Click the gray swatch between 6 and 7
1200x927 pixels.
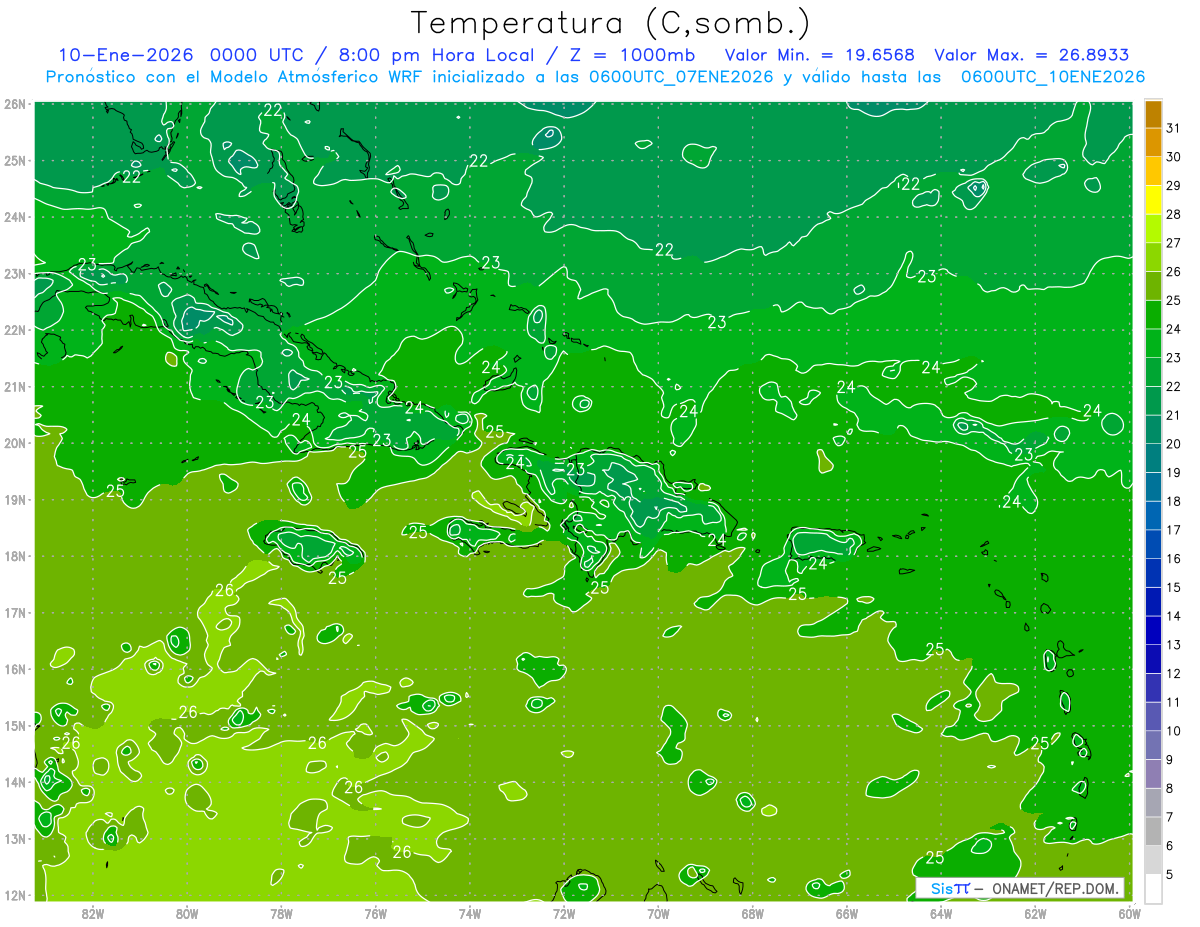coord(1153,831)
